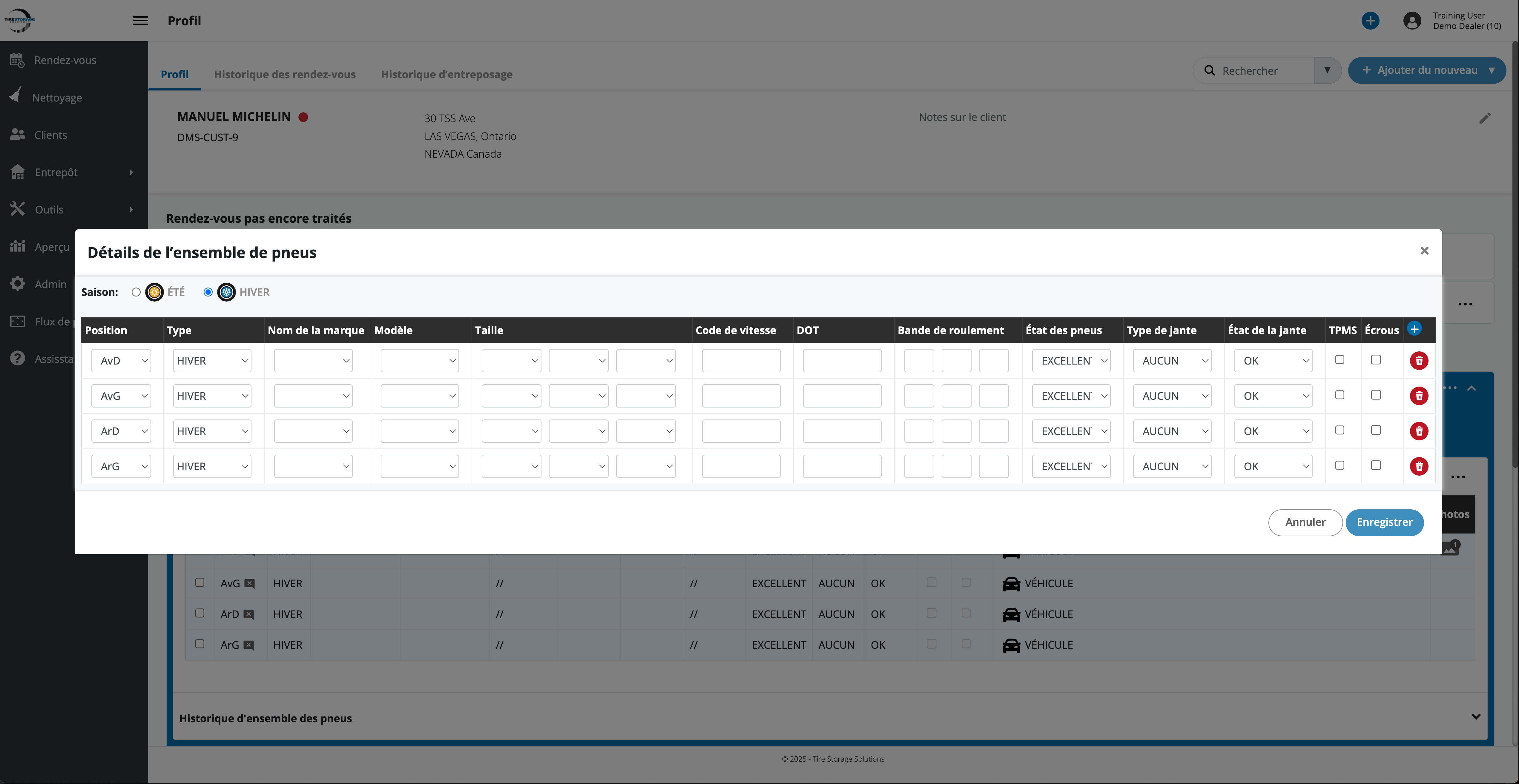
Task: Open the hamburger menu in header
Action: pos(140,21)
